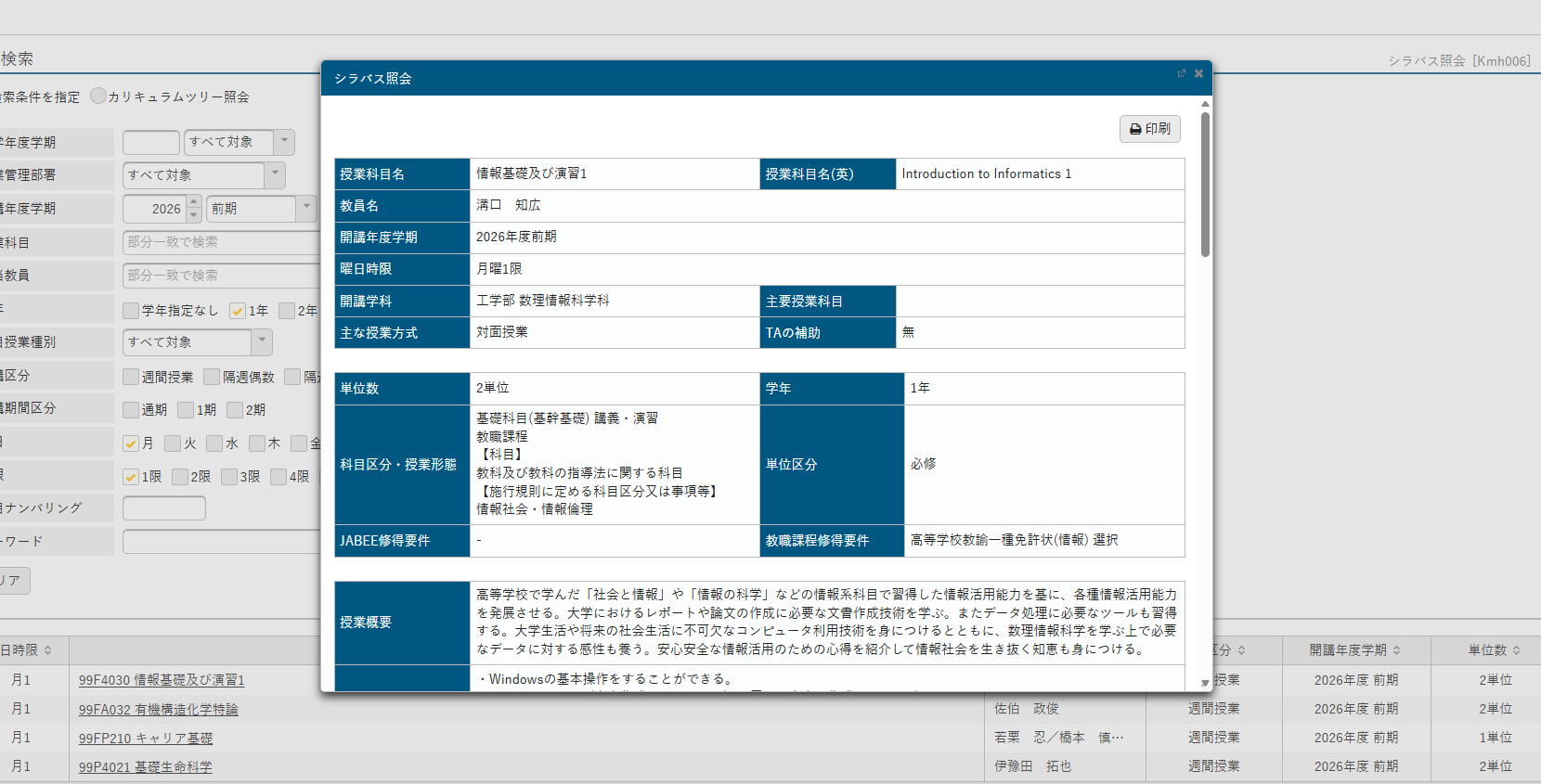The height and width of the screenshot is (784, 1541).
Task: Uncheck the 1限 period checkbox
Action: 131,477
